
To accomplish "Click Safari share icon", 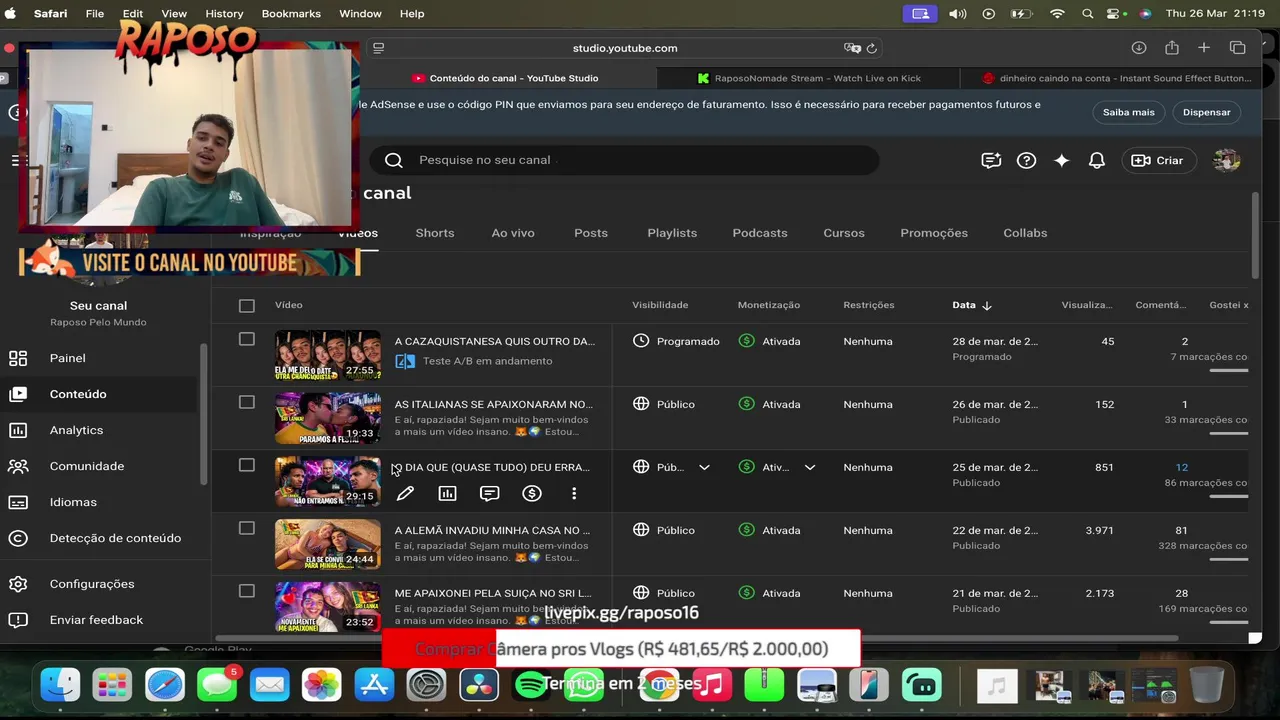I will point(1172,48).
